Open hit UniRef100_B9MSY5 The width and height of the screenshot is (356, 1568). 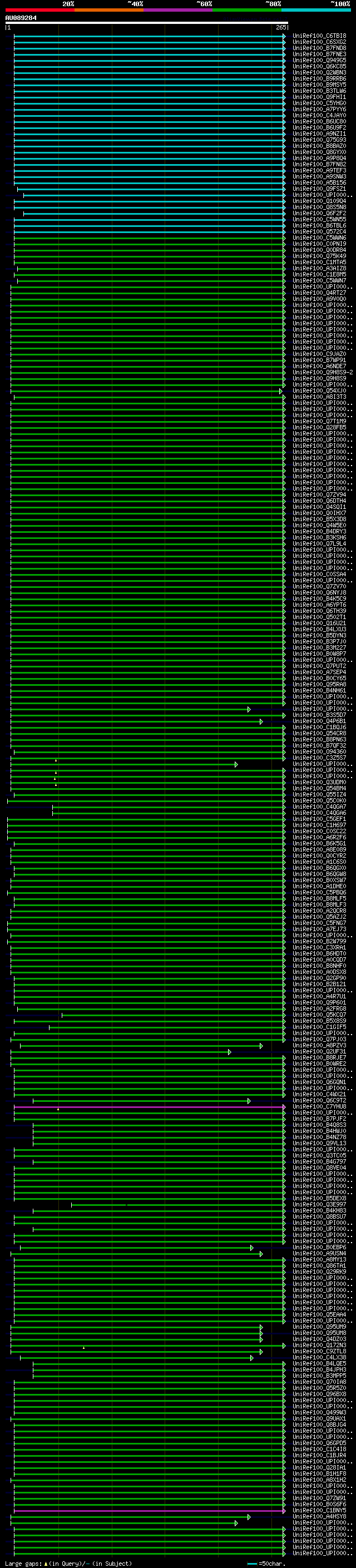coord(319,85)
